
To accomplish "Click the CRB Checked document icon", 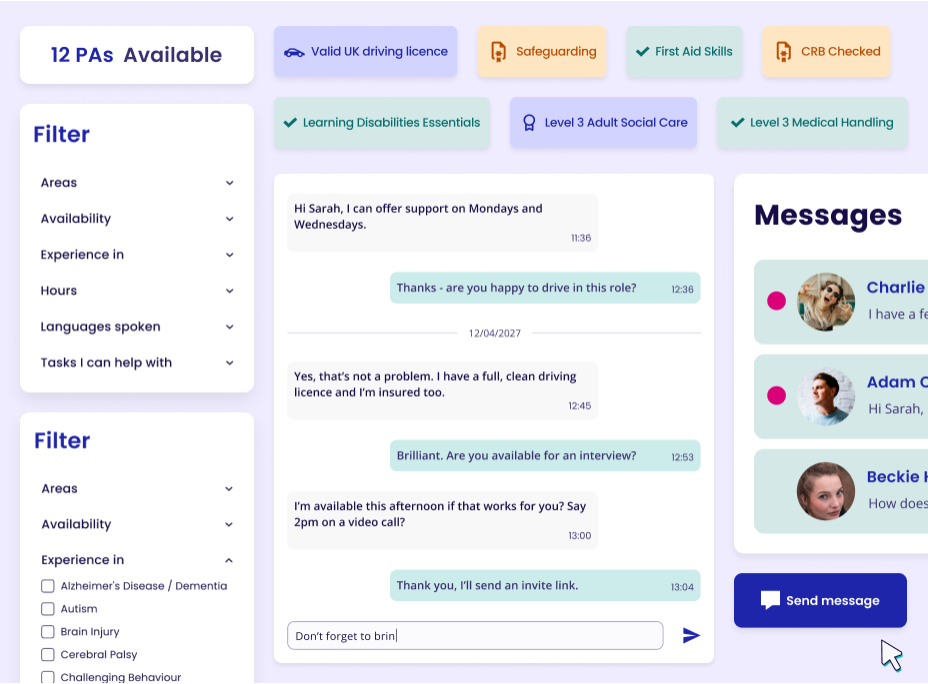I will (783, 52).
